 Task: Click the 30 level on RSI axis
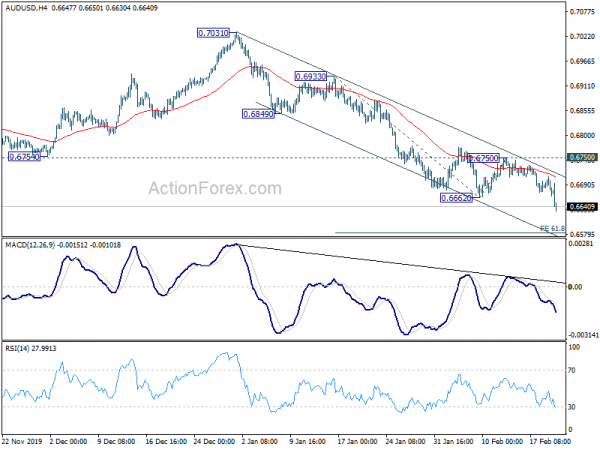573,407
